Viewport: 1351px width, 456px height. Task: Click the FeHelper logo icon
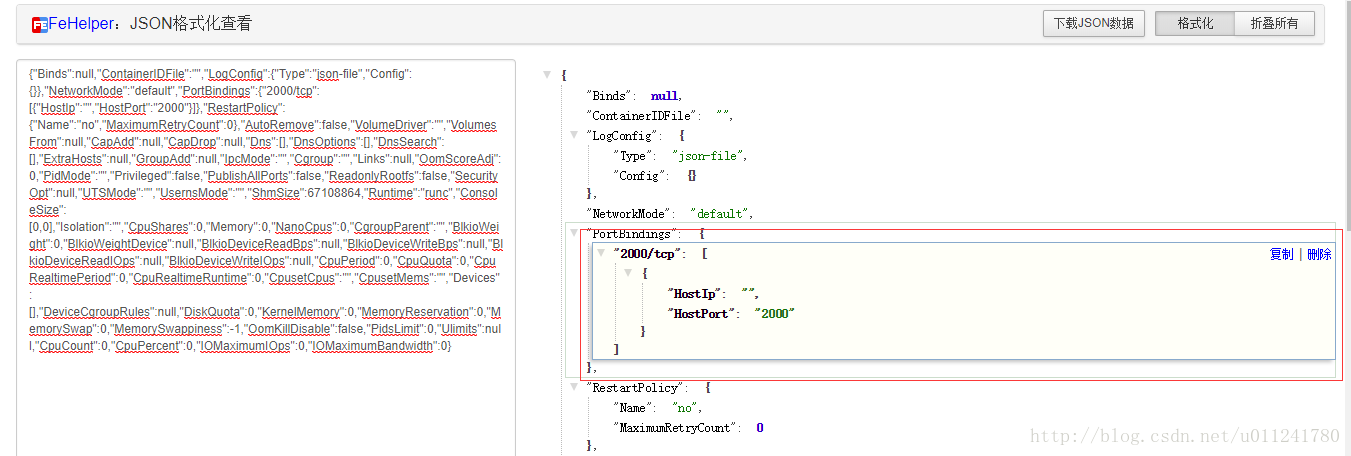(39, 24)
